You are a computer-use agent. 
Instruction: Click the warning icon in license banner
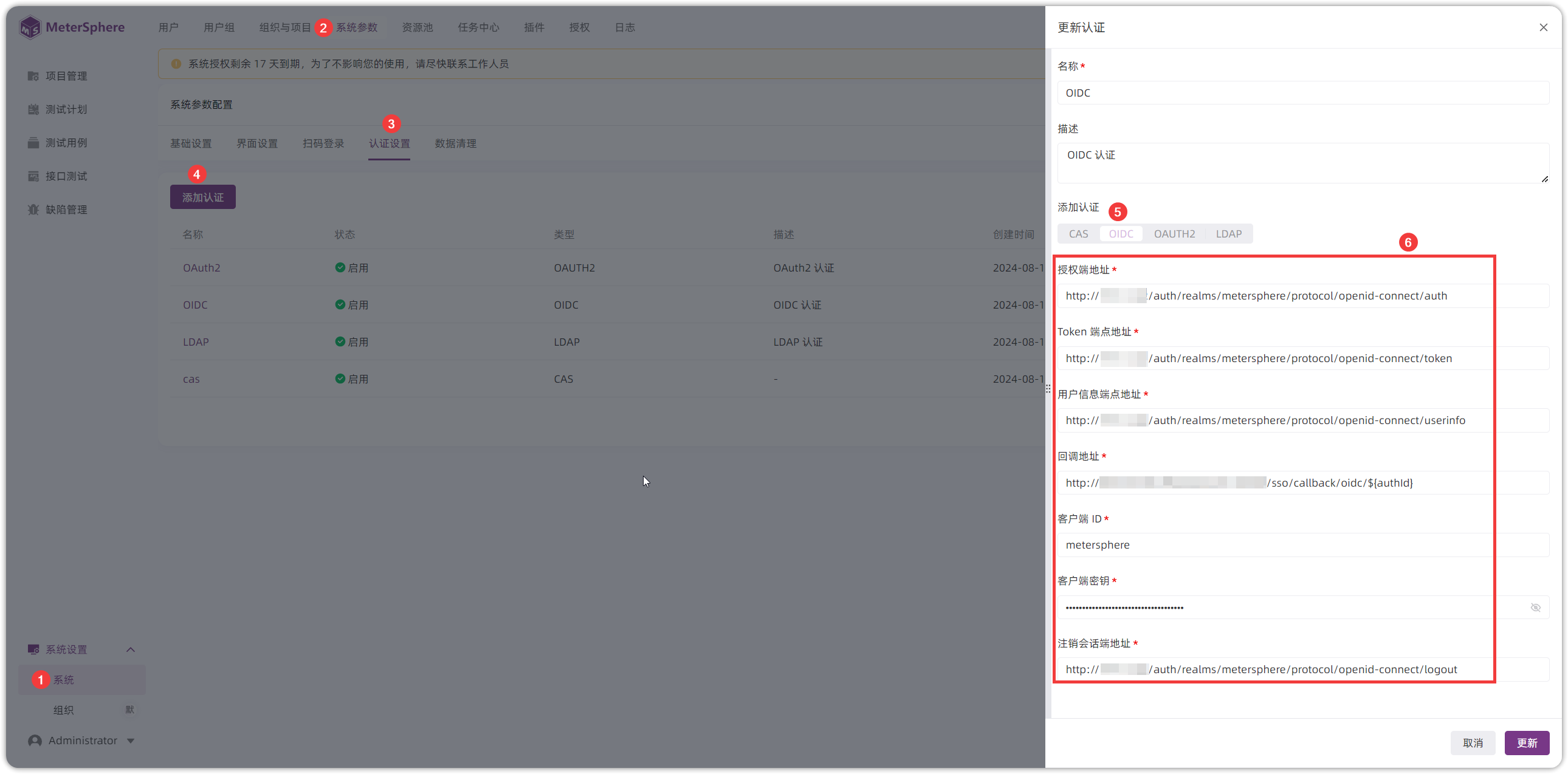[x=176, y=64]
